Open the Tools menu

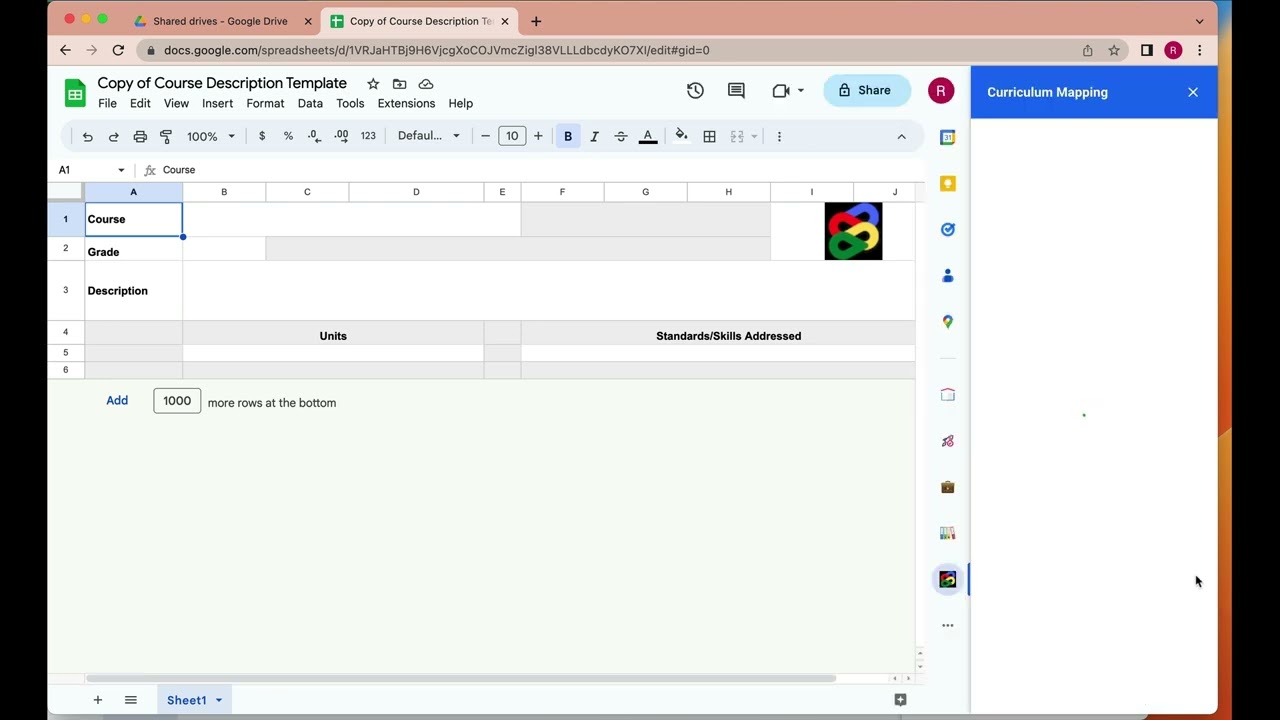[350, 103]
